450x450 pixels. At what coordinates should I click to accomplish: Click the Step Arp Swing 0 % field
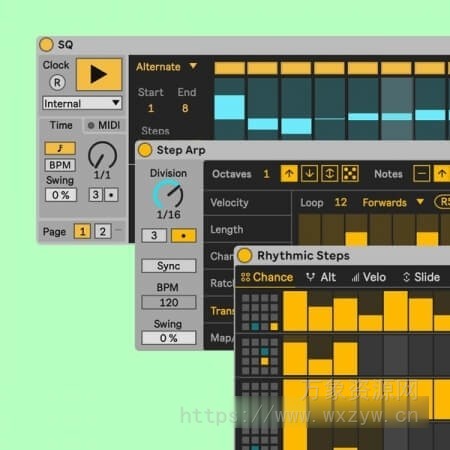pyautogui.click(x=169, y=338)
